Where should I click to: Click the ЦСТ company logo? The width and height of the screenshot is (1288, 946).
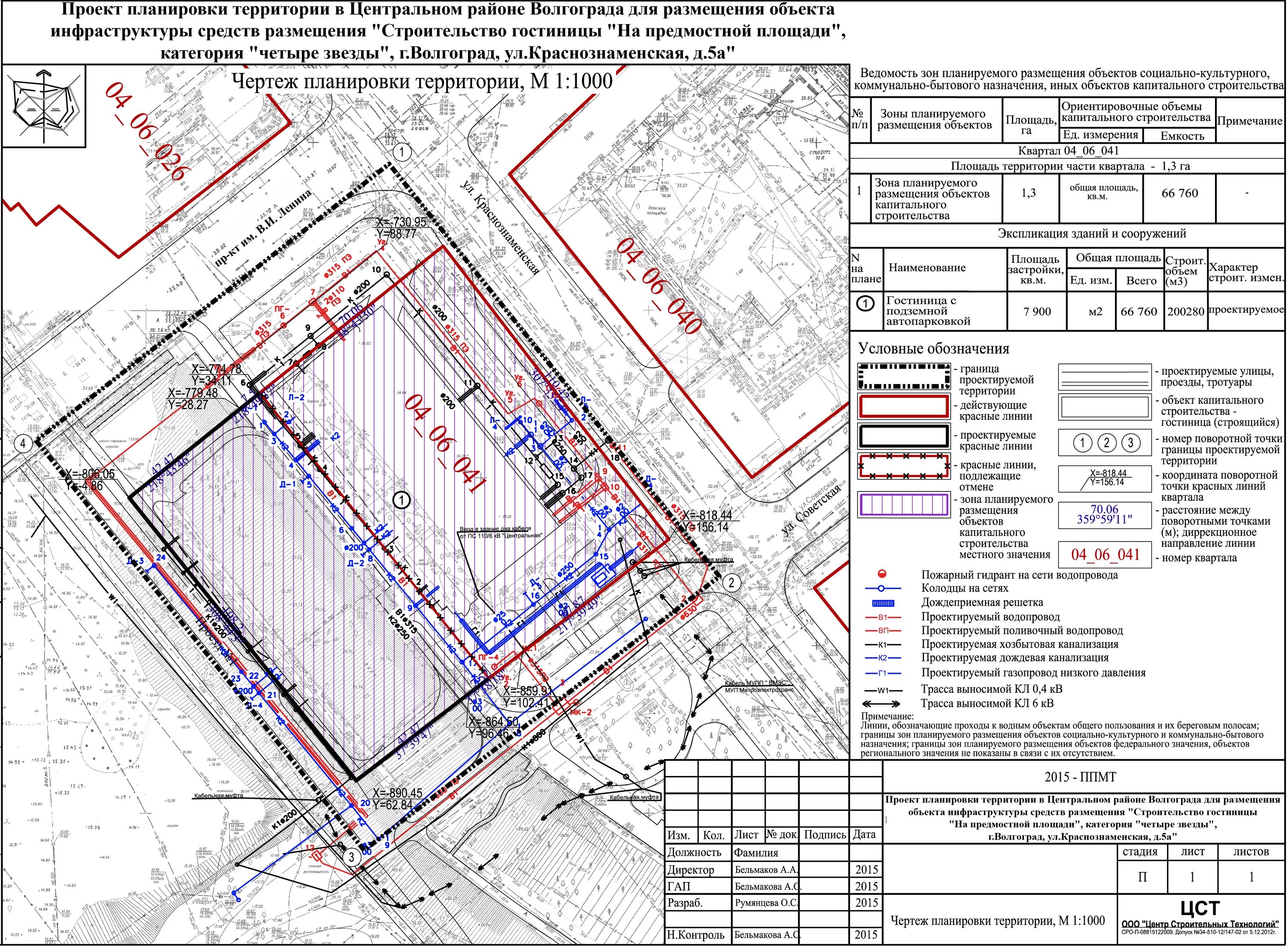point(1200,908)
